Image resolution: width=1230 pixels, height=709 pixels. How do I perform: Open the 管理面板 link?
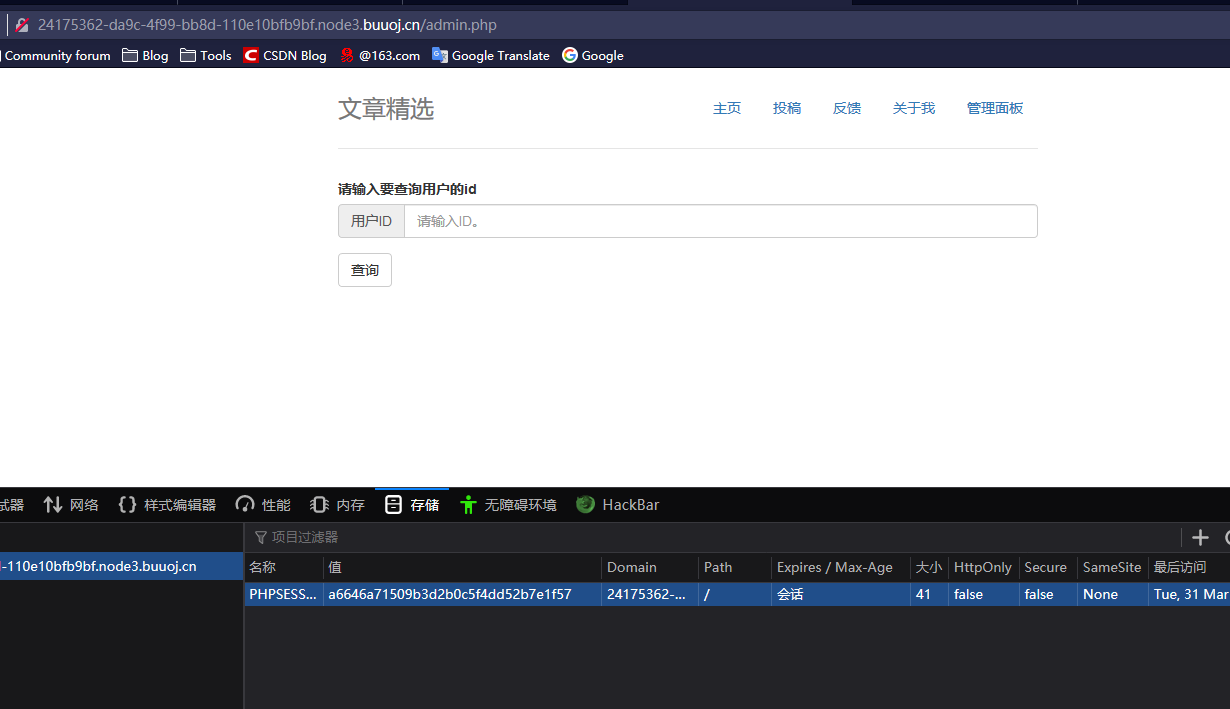pos(994,108)
